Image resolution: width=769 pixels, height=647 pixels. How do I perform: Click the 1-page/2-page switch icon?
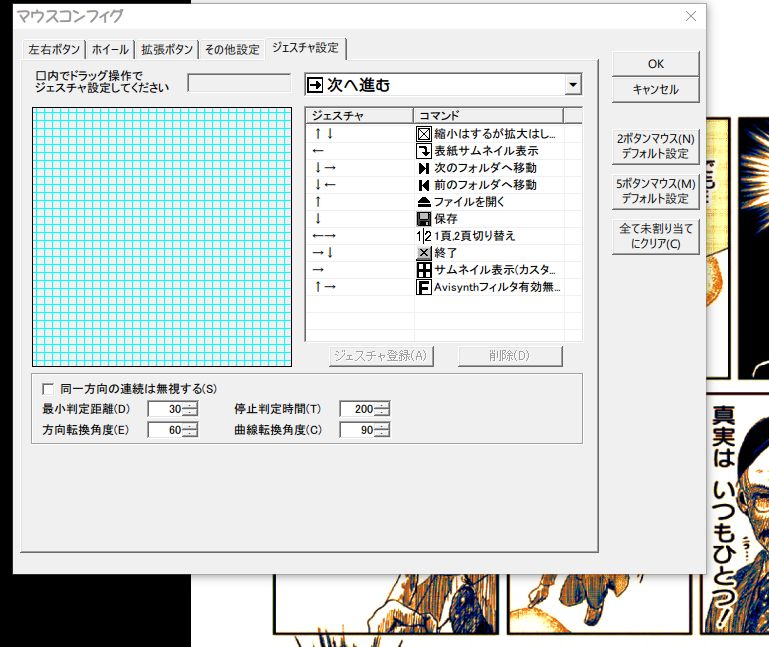(424, 236)
